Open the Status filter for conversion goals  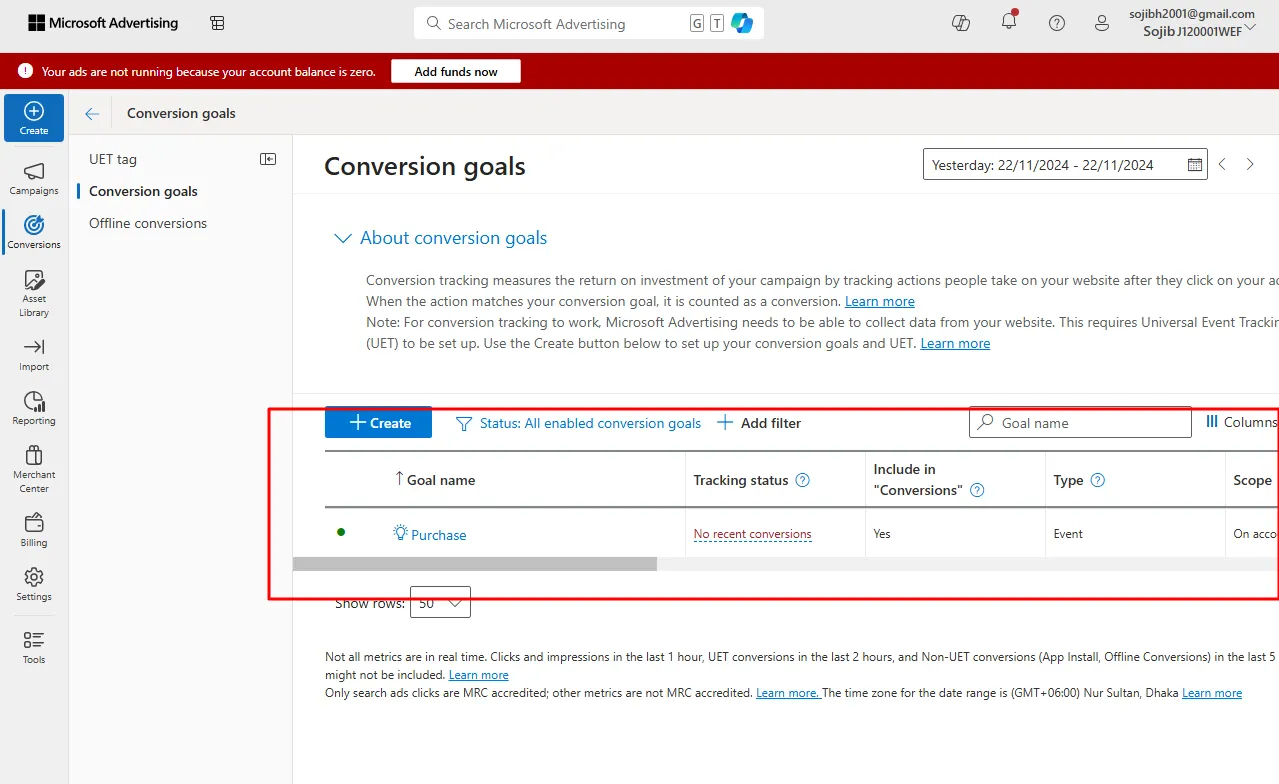coord(578,423)
